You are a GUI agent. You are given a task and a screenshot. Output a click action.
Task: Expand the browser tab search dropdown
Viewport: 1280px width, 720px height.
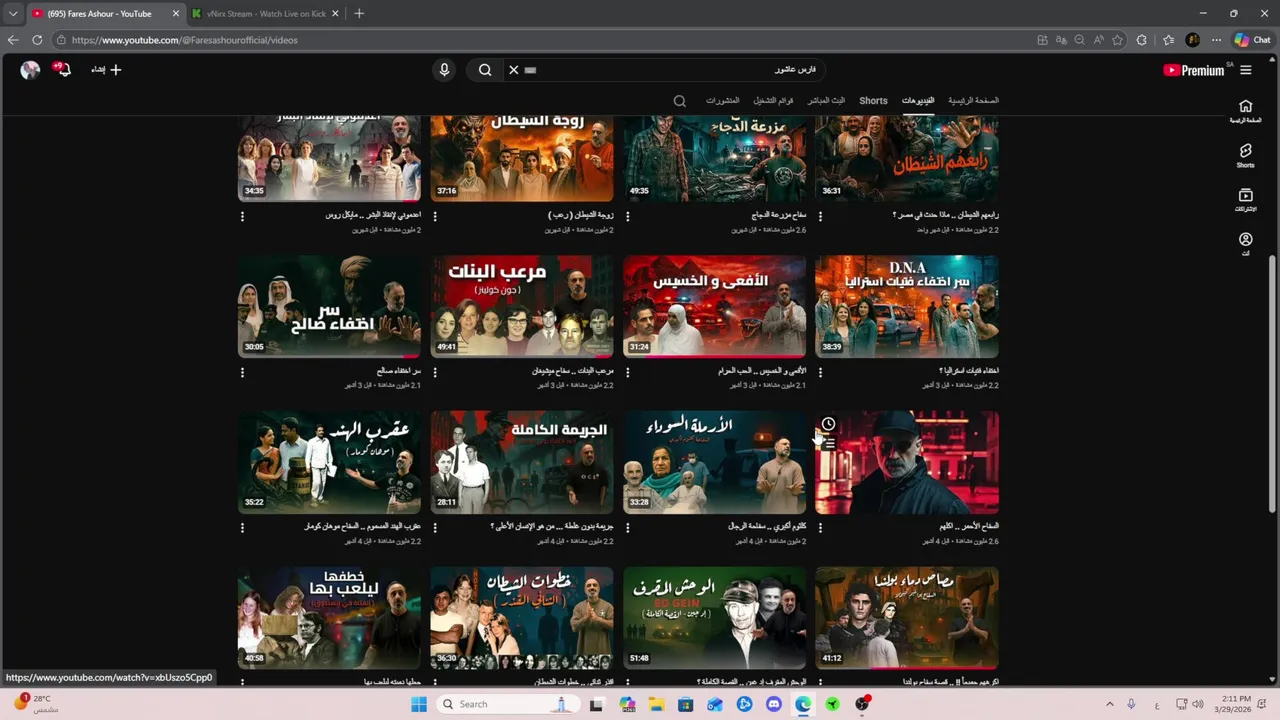[x=13, y=14]
